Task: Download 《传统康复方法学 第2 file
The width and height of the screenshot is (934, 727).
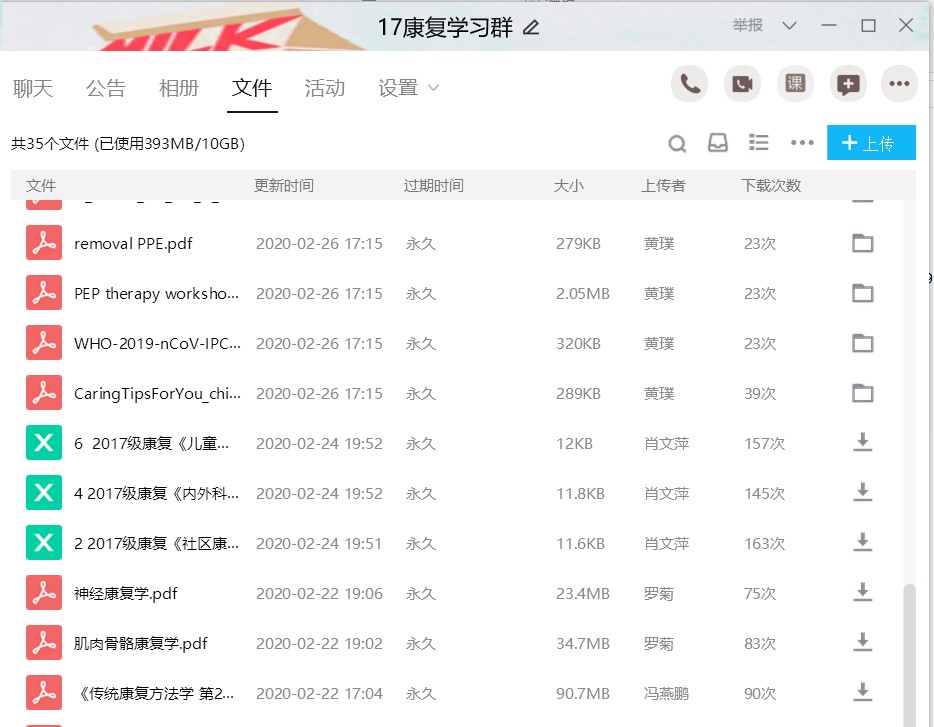Action: (862, 692)
